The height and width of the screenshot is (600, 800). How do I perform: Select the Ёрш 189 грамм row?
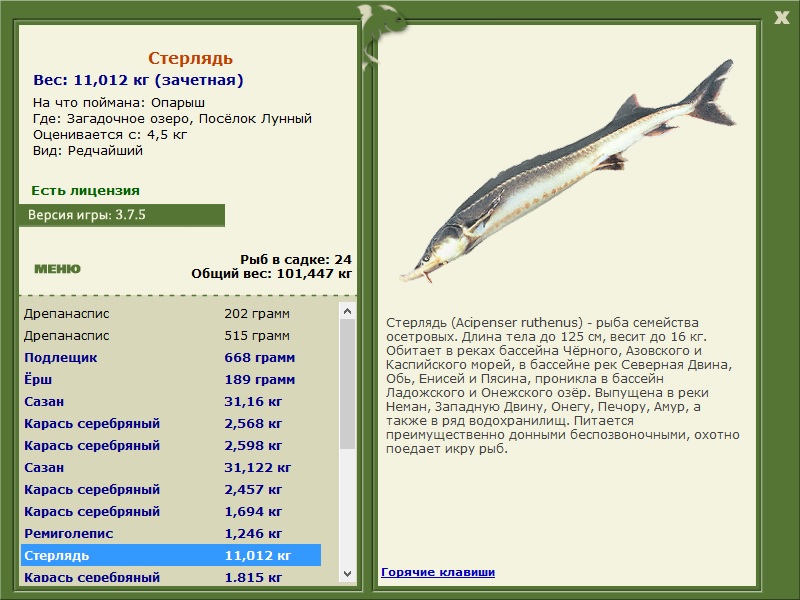(171, 379)
